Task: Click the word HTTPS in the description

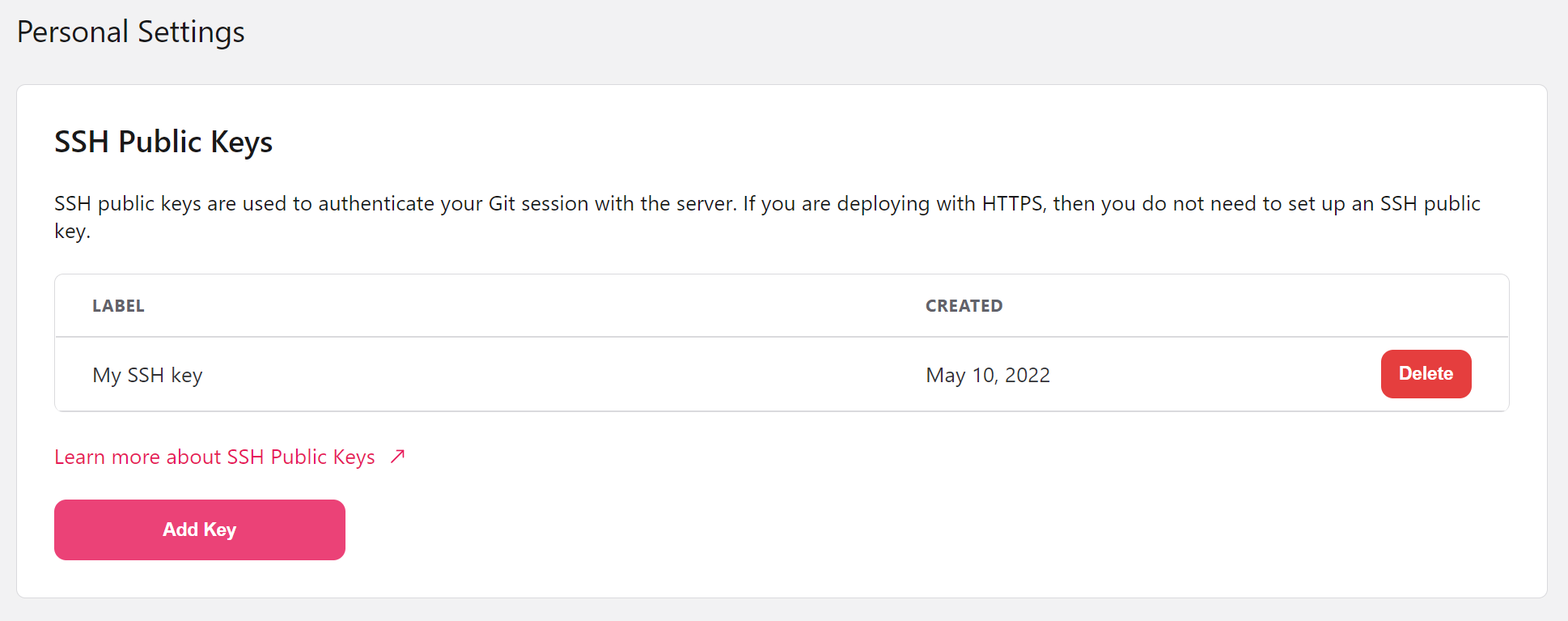Action: pyautogui.click(x=1013, y=204)
